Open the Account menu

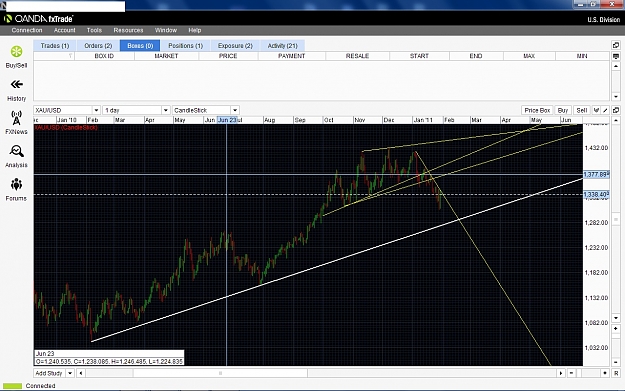pyautogui.click(x=65, y=30)
